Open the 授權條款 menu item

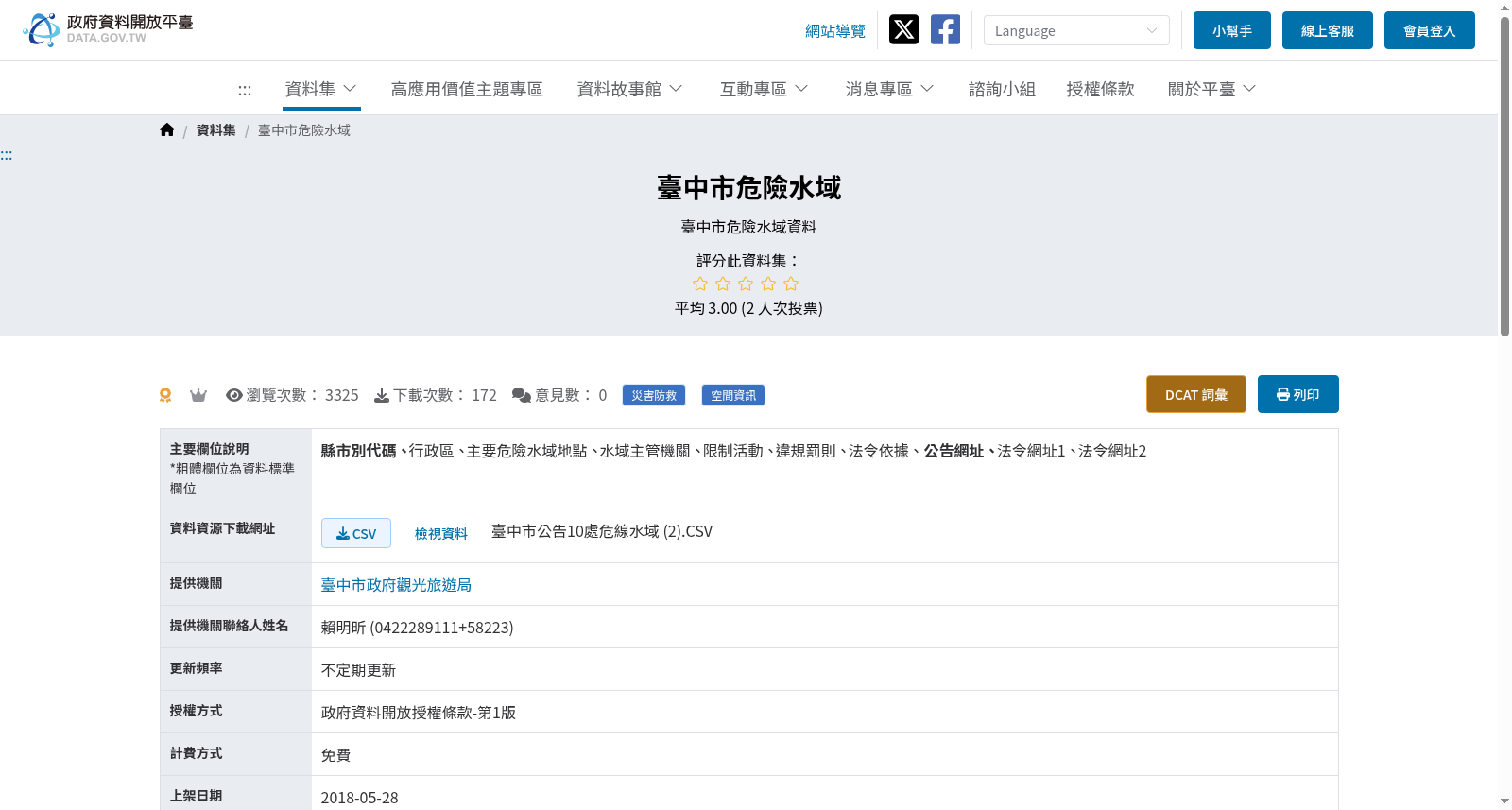tap(1100, 89)
